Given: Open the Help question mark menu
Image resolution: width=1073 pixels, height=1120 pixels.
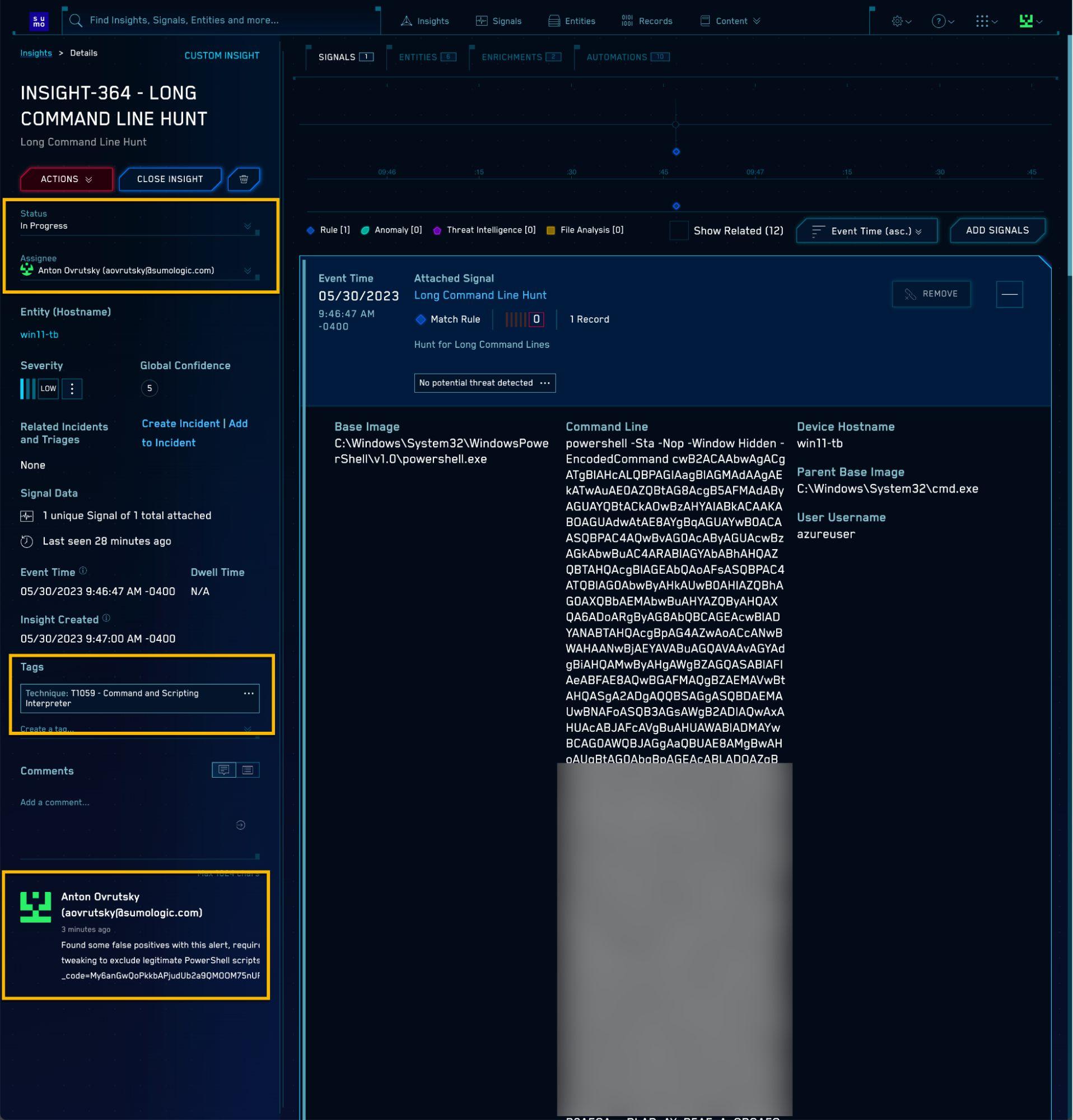Looking at the screenshot, I should (x=939, y=21).
